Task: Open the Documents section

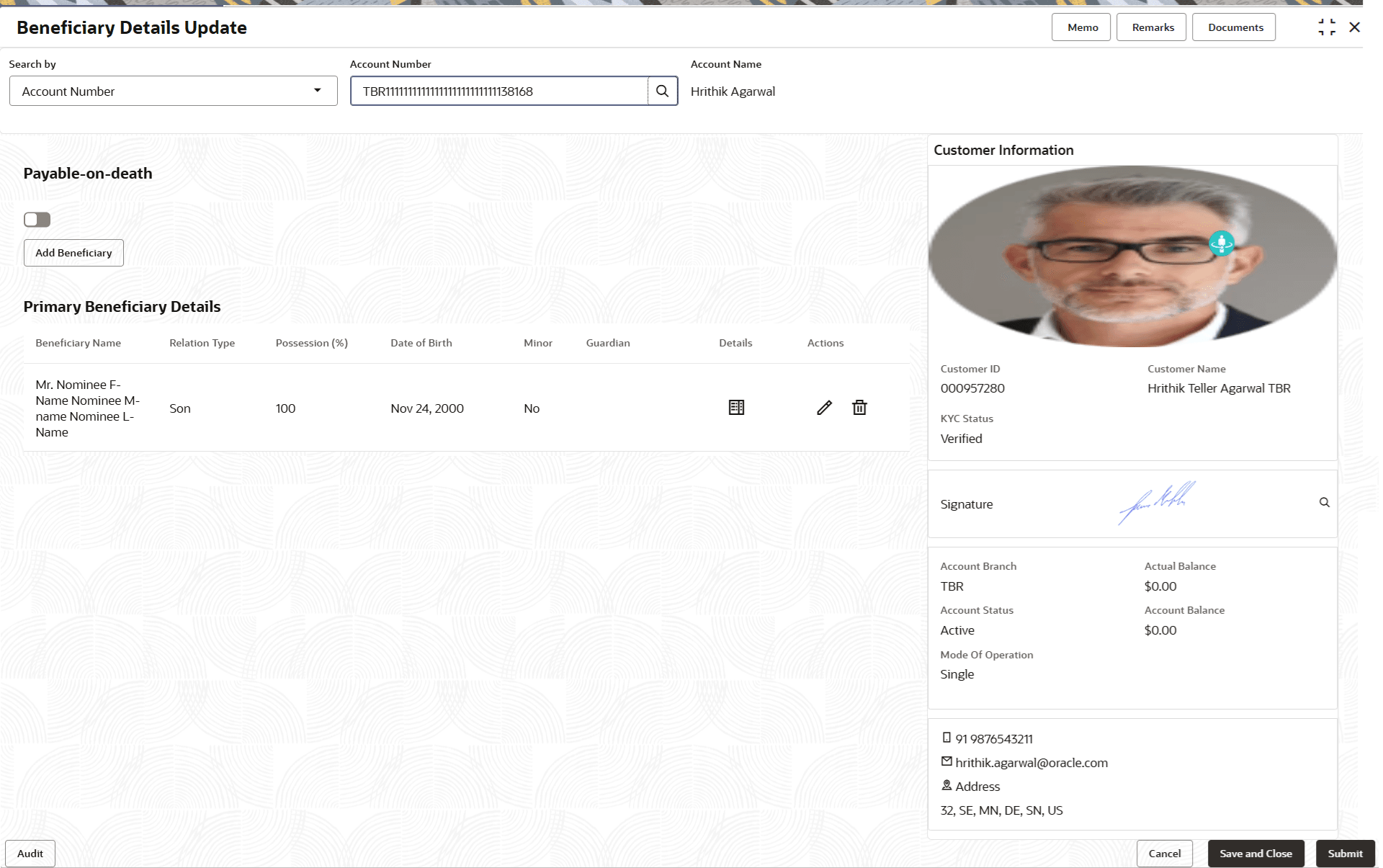Action: (1235, 27)
